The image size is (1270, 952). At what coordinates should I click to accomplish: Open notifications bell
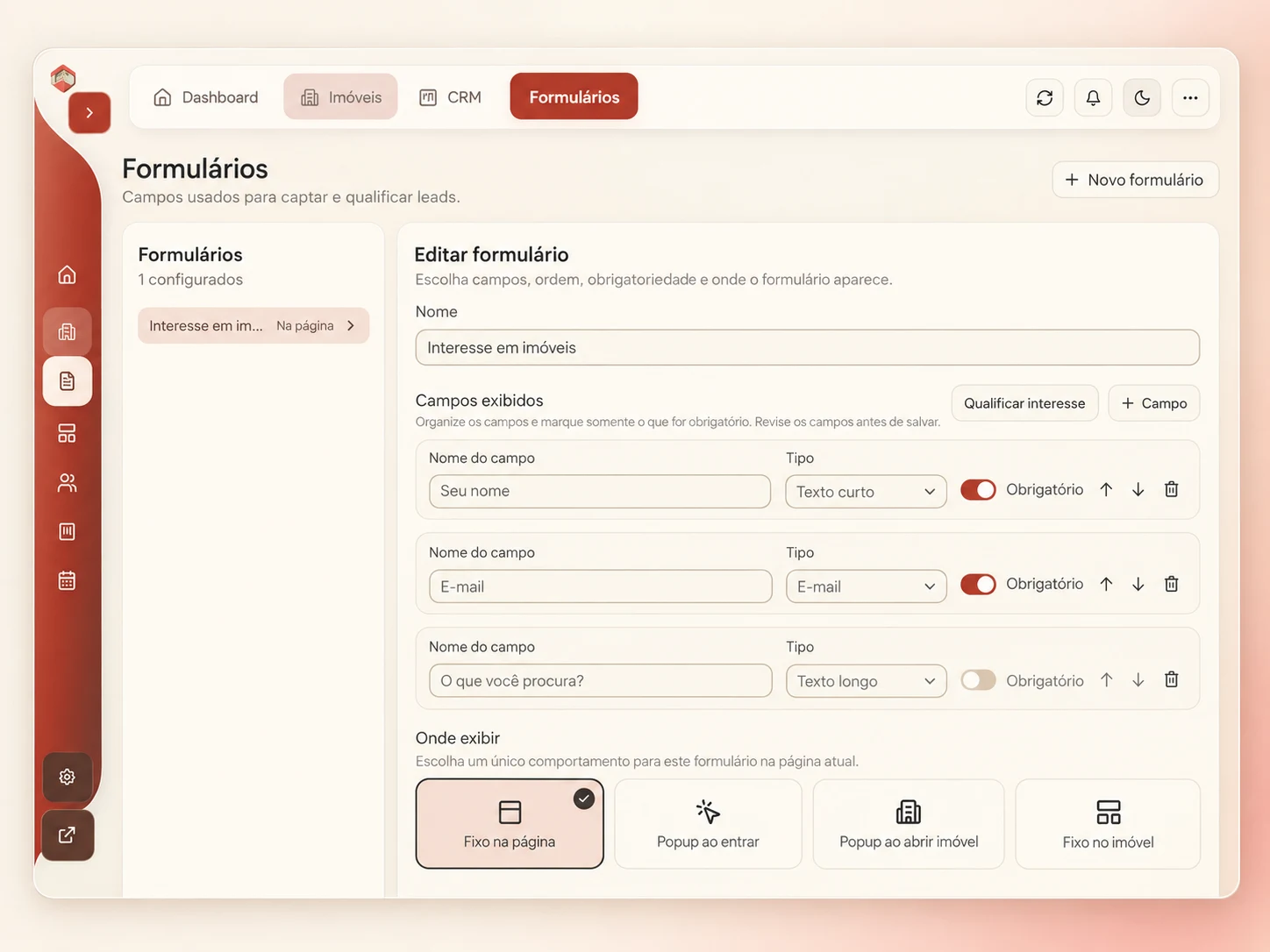(x=1093, y=97)
